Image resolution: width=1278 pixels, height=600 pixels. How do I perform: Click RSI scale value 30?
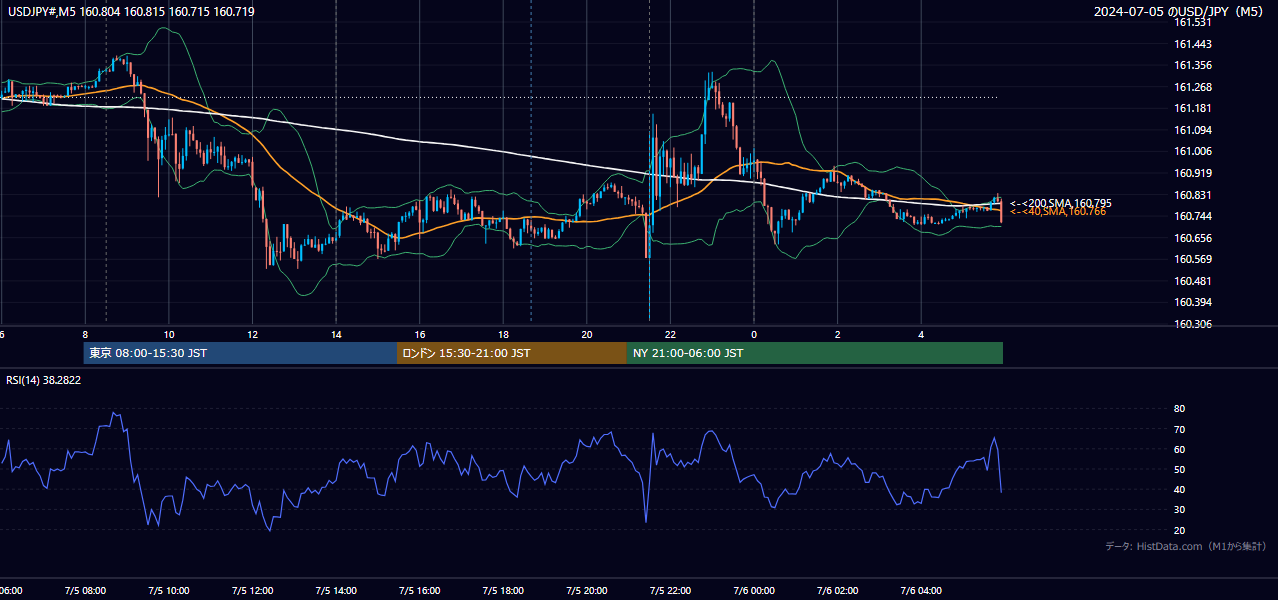pyautogui.click(x=1179, y=509)
